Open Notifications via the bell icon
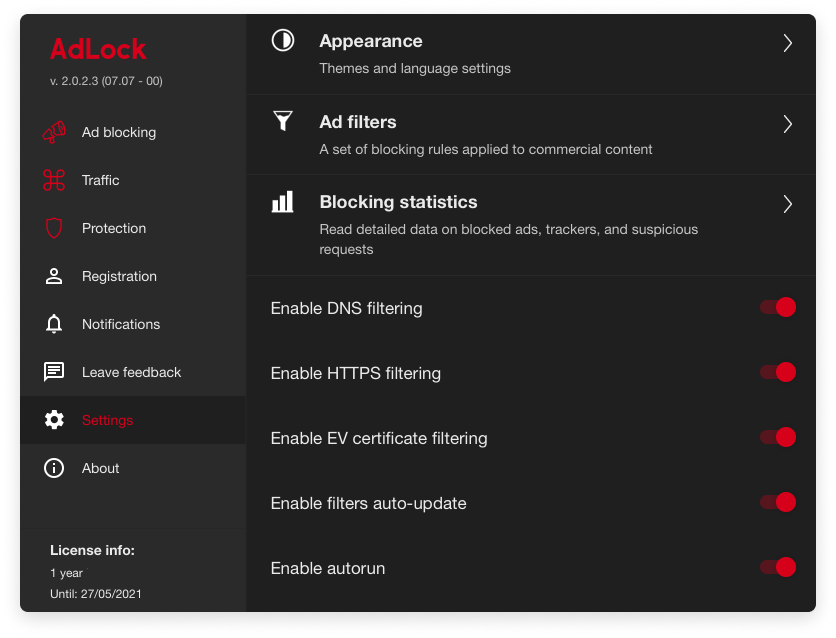 [54, 324]
